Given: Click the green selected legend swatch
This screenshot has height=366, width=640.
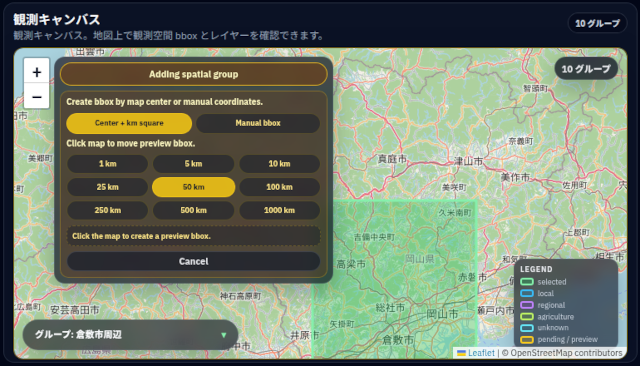Looking at the screenshot, I should (x=527, y=282).
